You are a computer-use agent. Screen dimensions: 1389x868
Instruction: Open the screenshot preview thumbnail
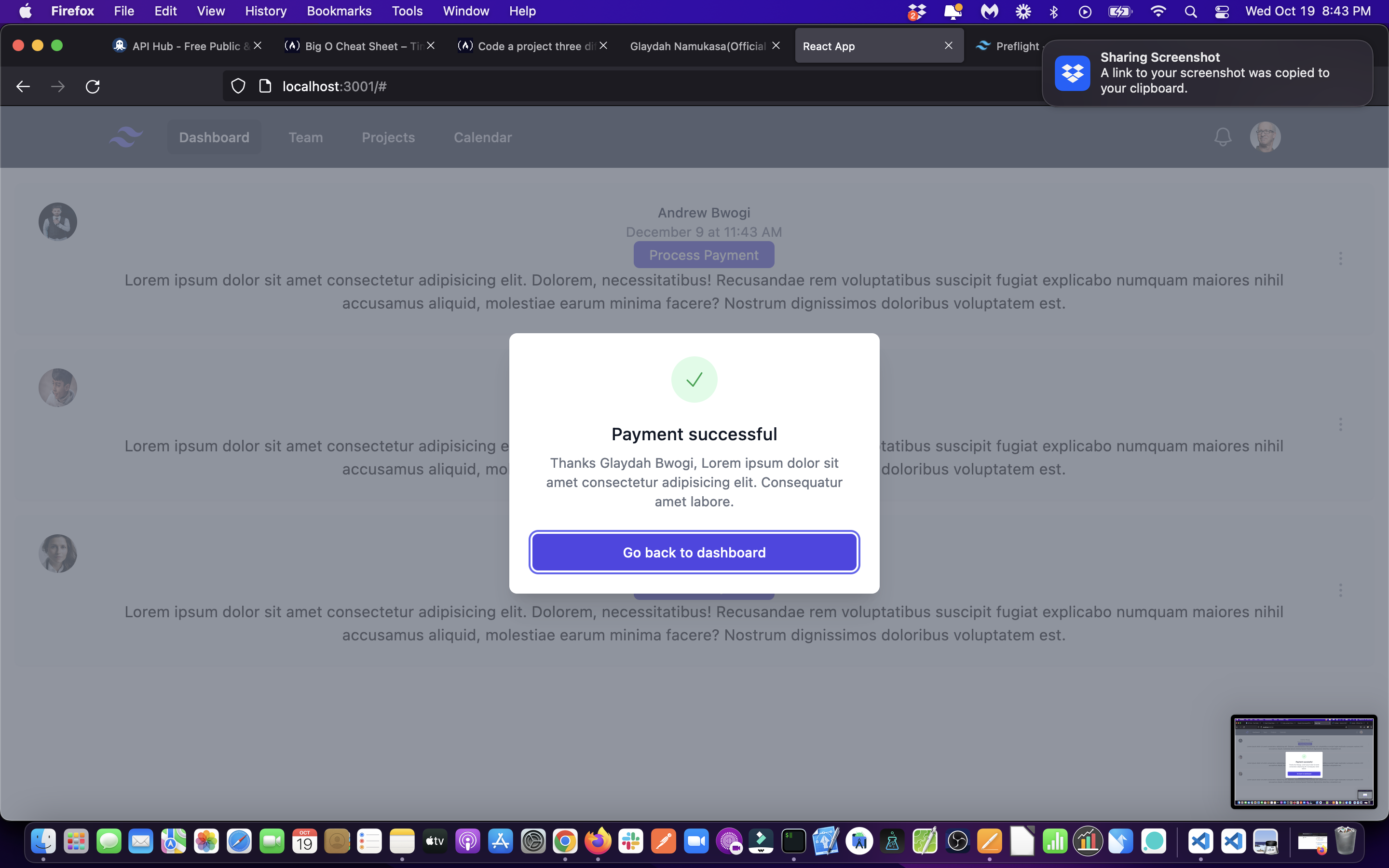point(1304,761)
